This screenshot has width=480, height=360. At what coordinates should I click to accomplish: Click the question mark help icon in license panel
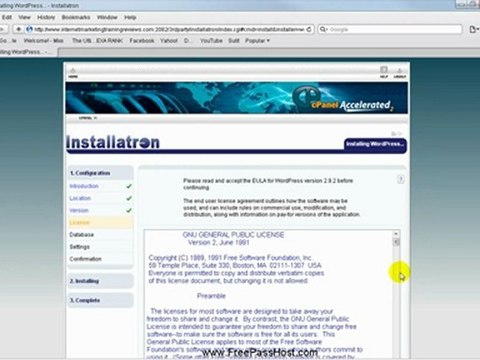[401, 179]
